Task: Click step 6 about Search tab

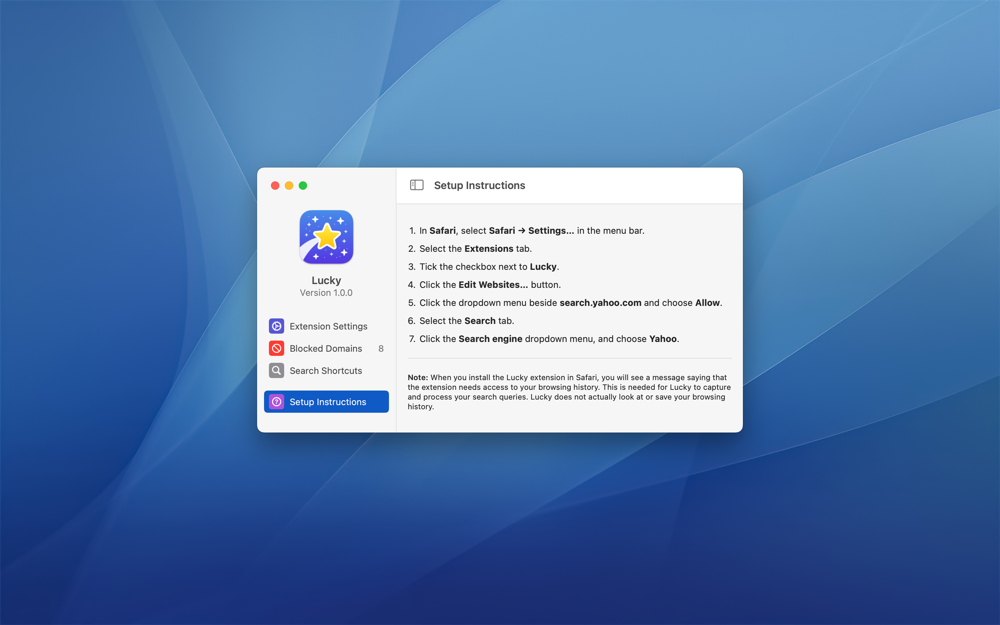Action: (x=461, y=321)
